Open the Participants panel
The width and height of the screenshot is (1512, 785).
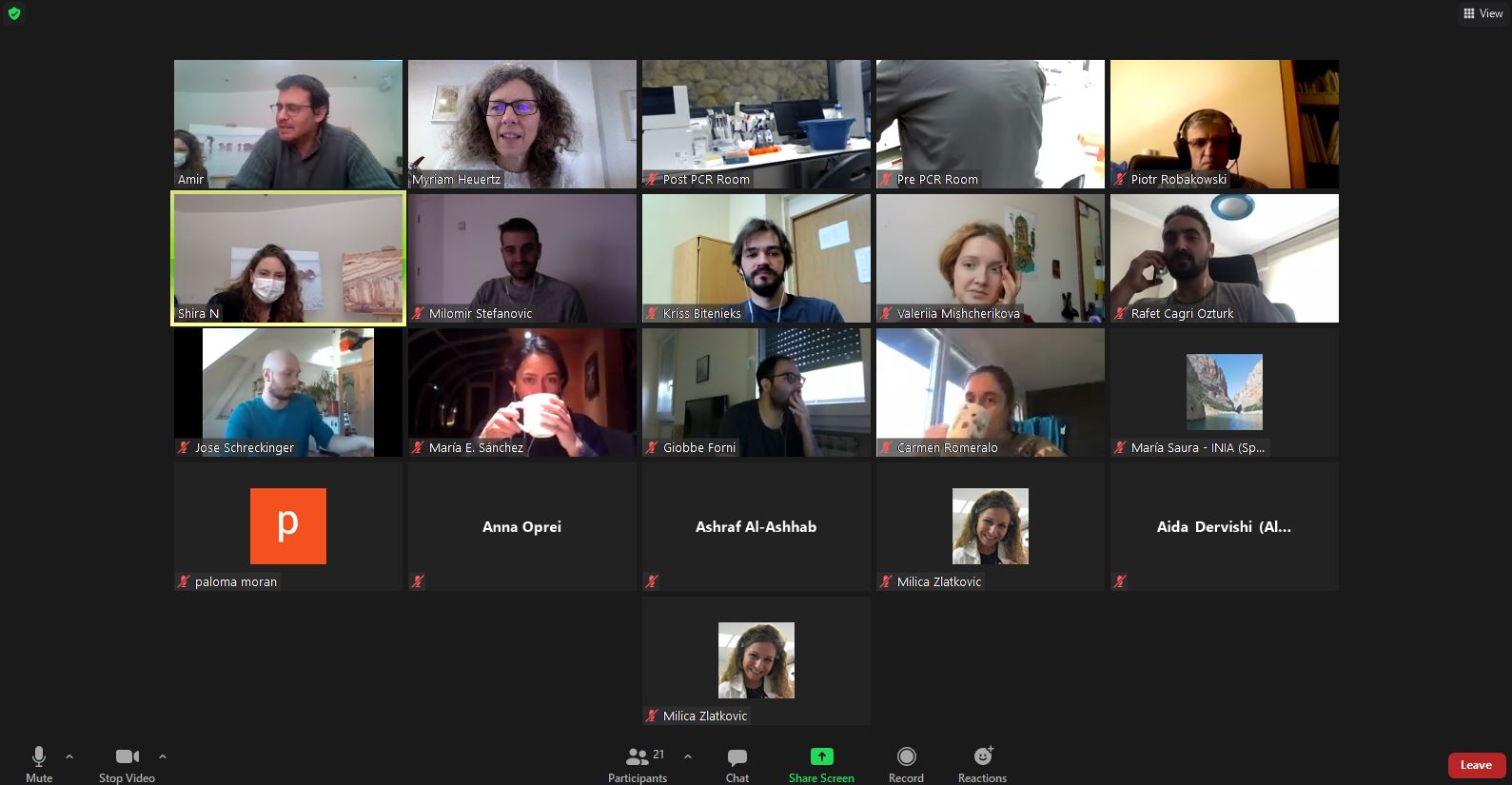point(638,764)
